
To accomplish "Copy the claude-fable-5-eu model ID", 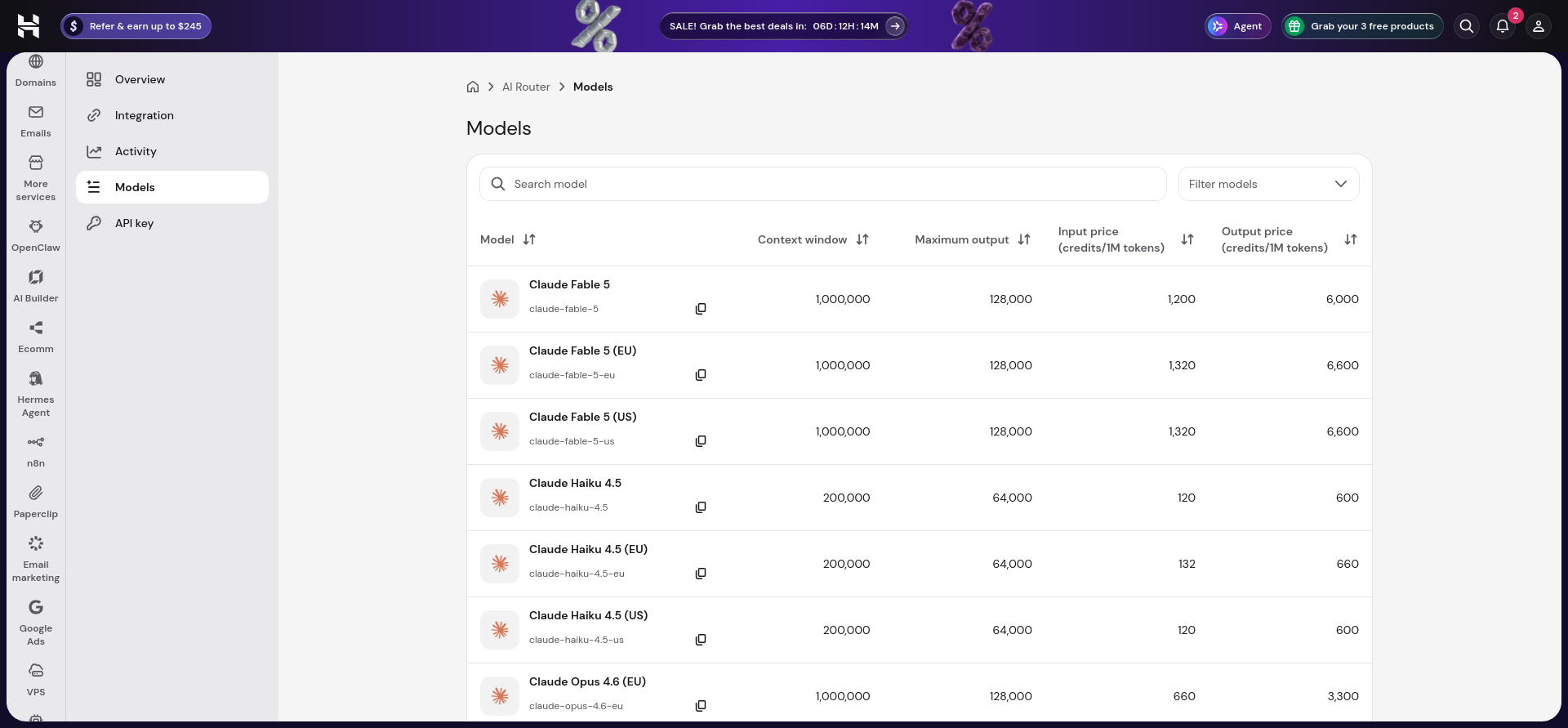I will coord(701,375).
